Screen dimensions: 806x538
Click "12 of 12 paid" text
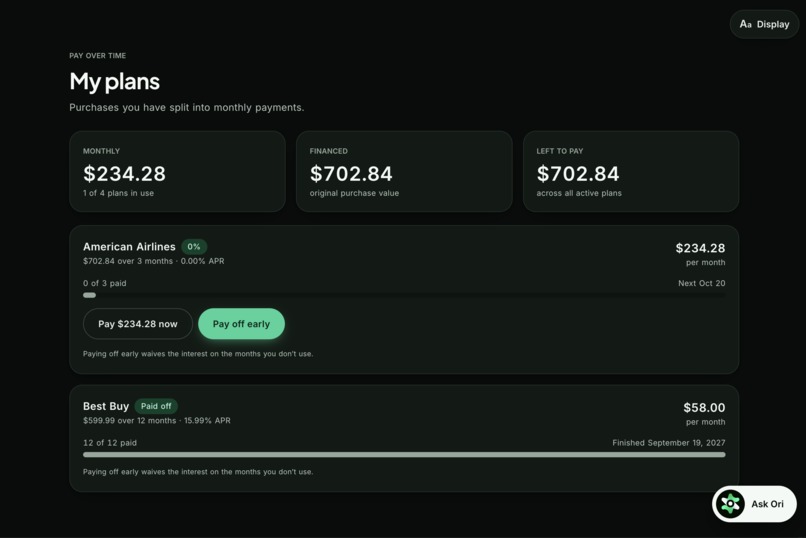pos(110,442)
